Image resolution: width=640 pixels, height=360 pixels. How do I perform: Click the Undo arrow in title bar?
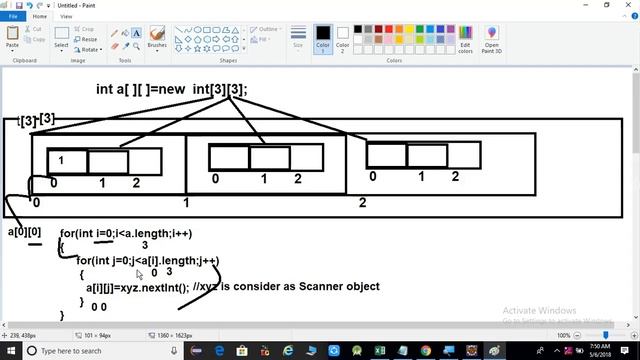[x=29, y=5]
